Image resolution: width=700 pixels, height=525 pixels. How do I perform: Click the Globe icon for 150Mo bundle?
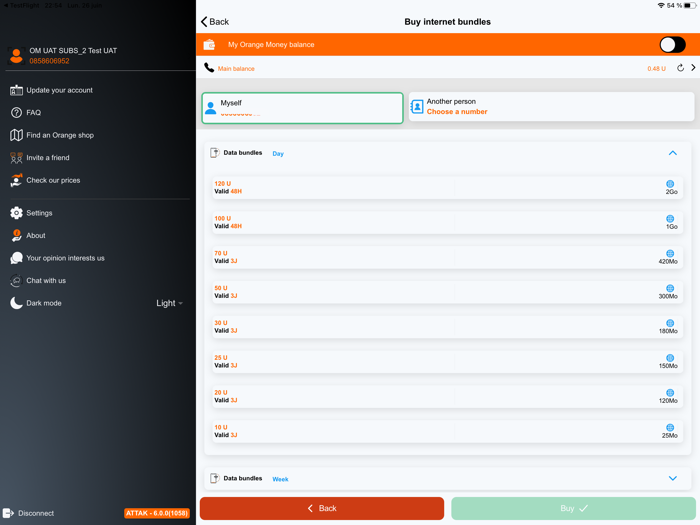[670, 358]
